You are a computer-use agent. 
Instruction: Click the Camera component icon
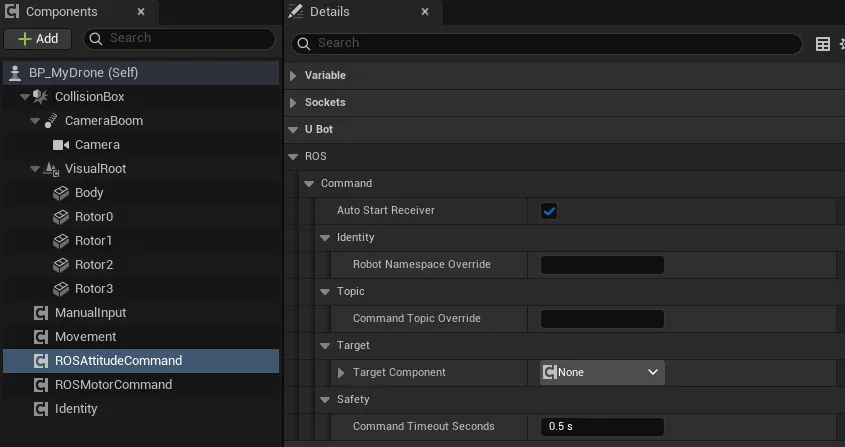coord(61,145)
